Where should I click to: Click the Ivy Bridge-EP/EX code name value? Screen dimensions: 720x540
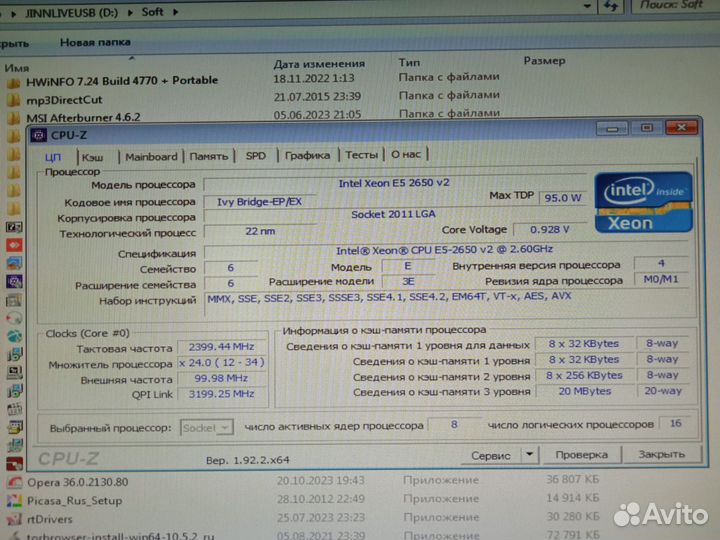click(x=259, y=202)
